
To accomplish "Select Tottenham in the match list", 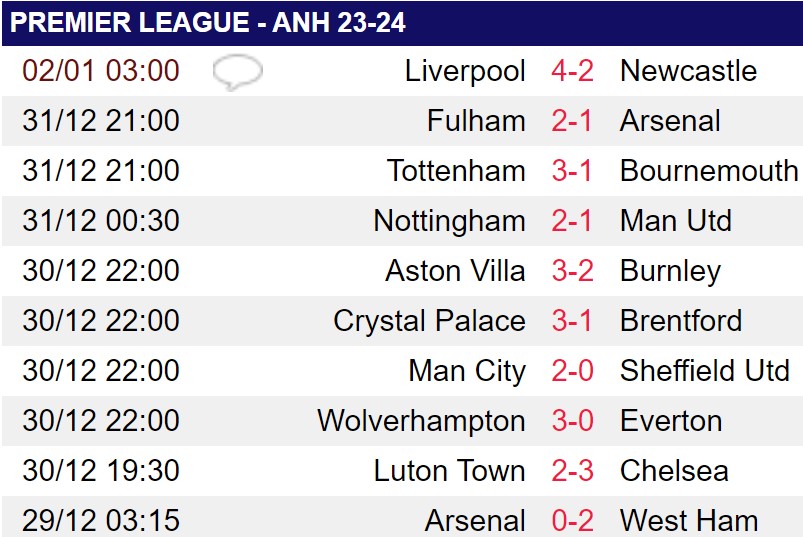I will point(456,170).
